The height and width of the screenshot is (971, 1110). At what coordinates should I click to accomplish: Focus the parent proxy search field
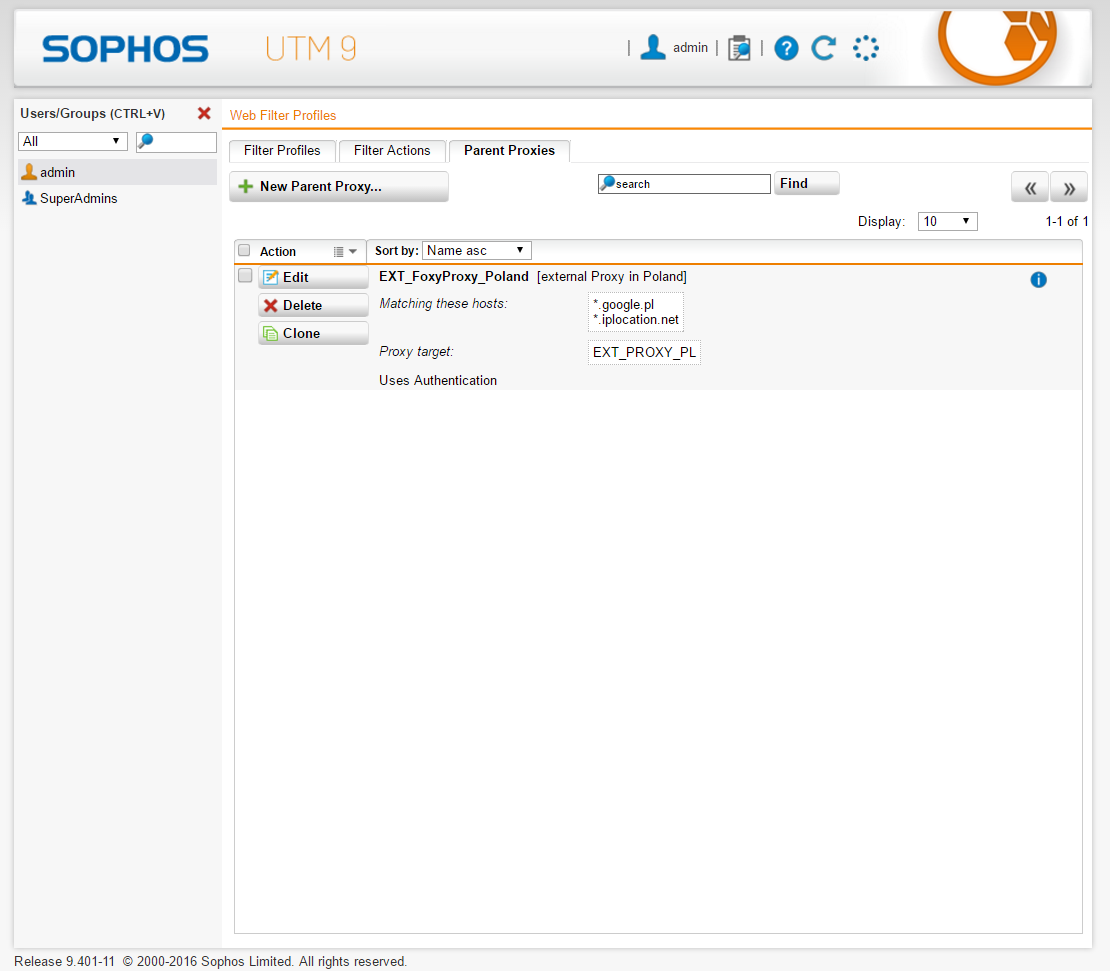coord(684,184)
